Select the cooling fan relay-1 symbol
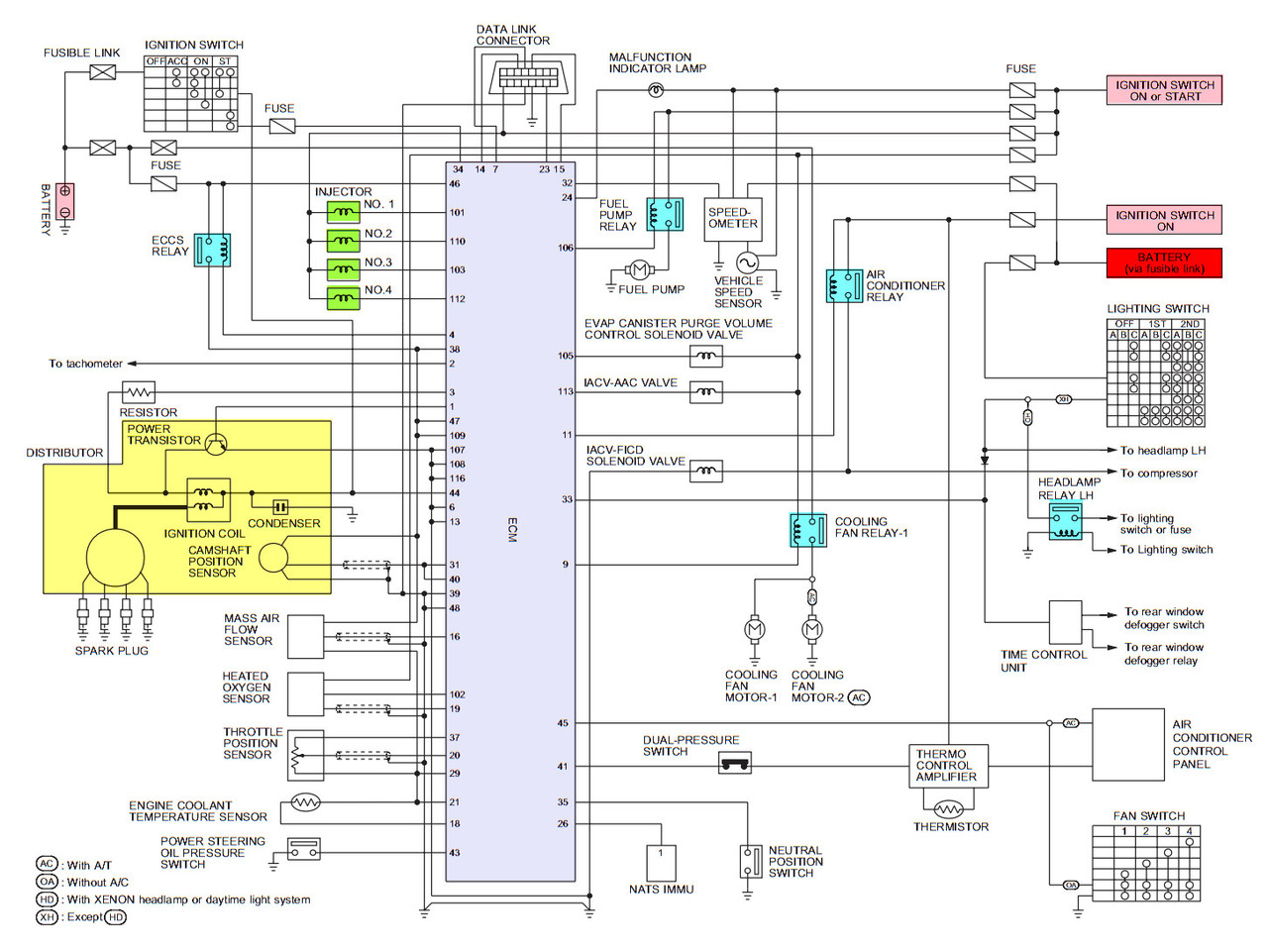This screenshot has width=1268, height=952. [x=808, y=530]
